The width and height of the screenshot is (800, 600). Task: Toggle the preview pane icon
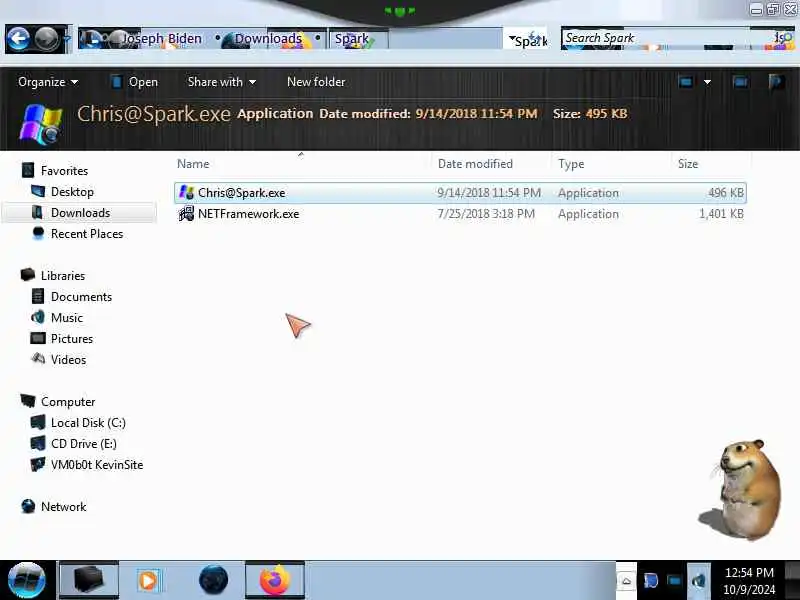[740, 82]
